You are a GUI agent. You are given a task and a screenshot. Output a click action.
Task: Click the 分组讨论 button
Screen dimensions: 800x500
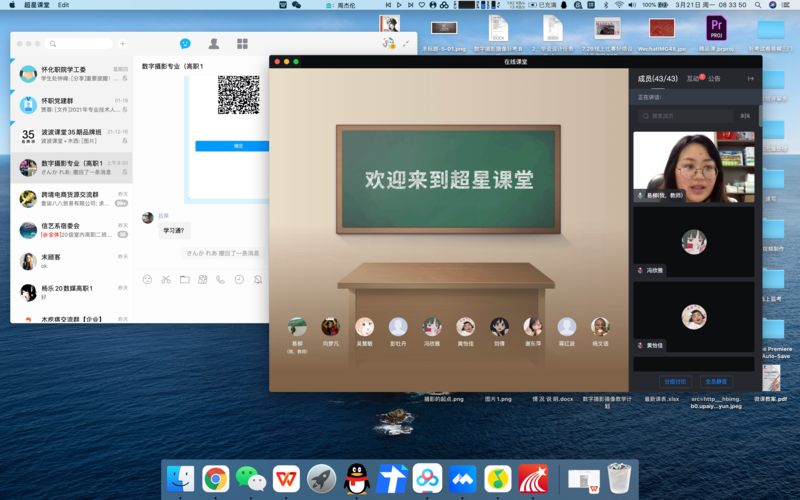[675, 381]
